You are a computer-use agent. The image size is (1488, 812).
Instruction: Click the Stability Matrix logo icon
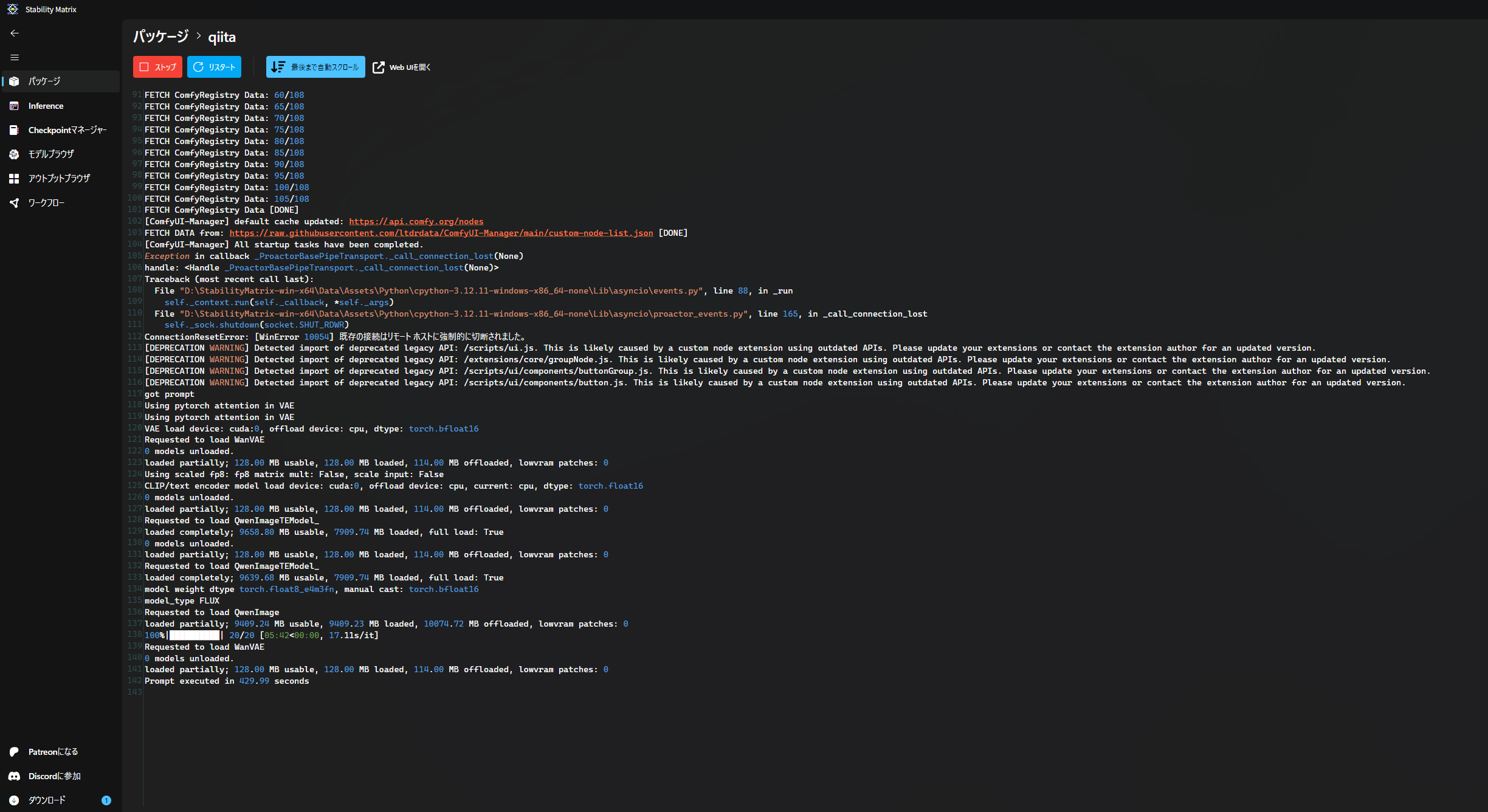point(12,9)
